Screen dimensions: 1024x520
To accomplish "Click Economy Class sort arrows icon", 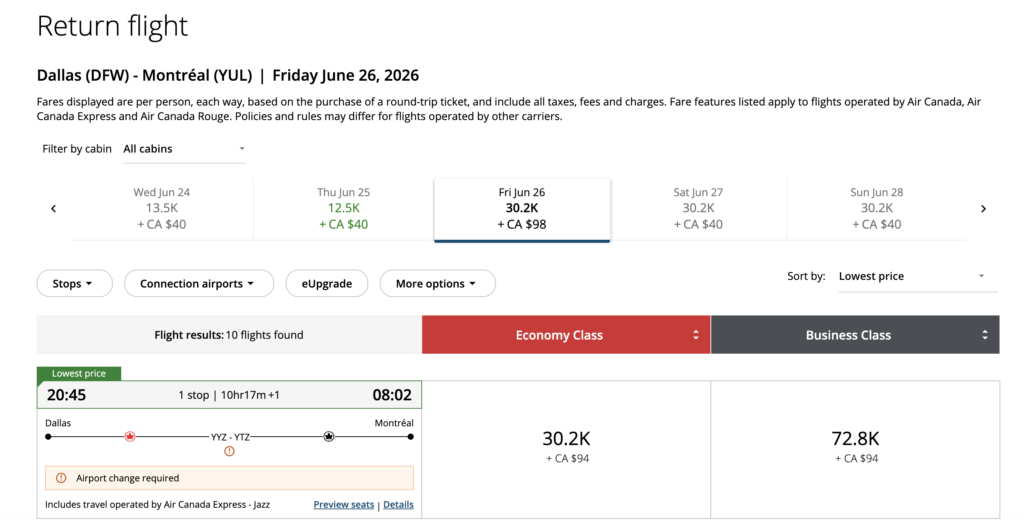I will (696, 336).
